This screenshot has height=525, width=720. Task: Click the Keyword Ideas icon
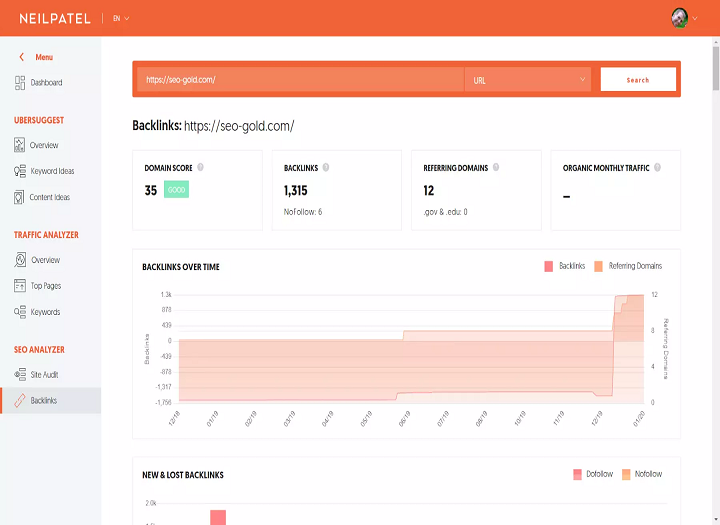[20, 171]
